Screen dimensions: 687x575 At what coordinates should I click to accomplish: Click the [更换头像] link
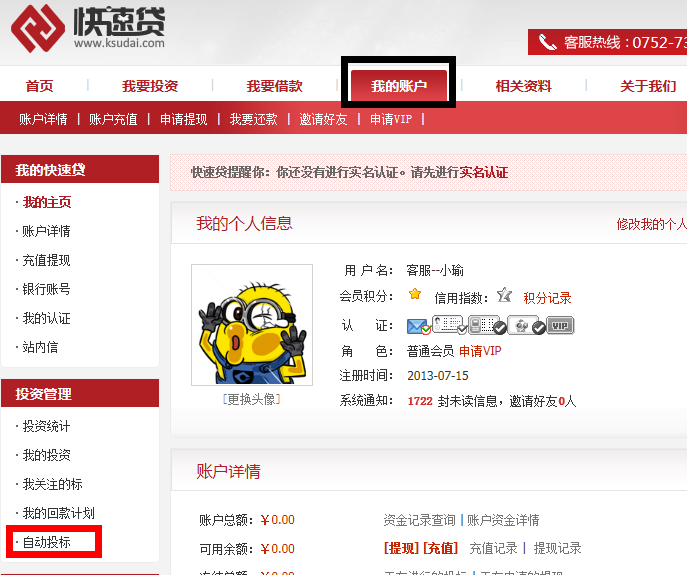[x=251, y=399]
